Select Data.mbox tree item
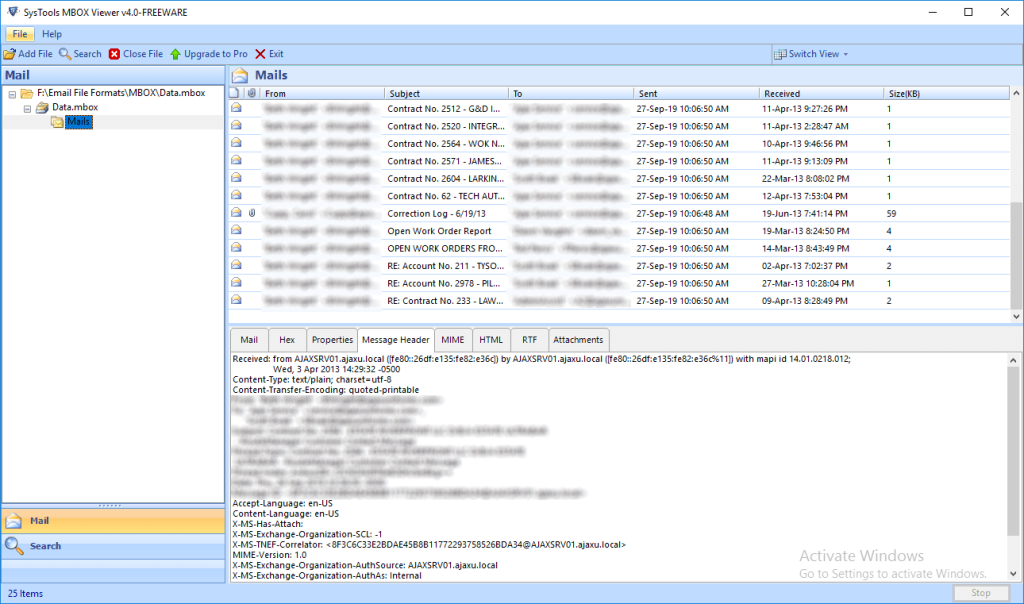 coord(75,107)
